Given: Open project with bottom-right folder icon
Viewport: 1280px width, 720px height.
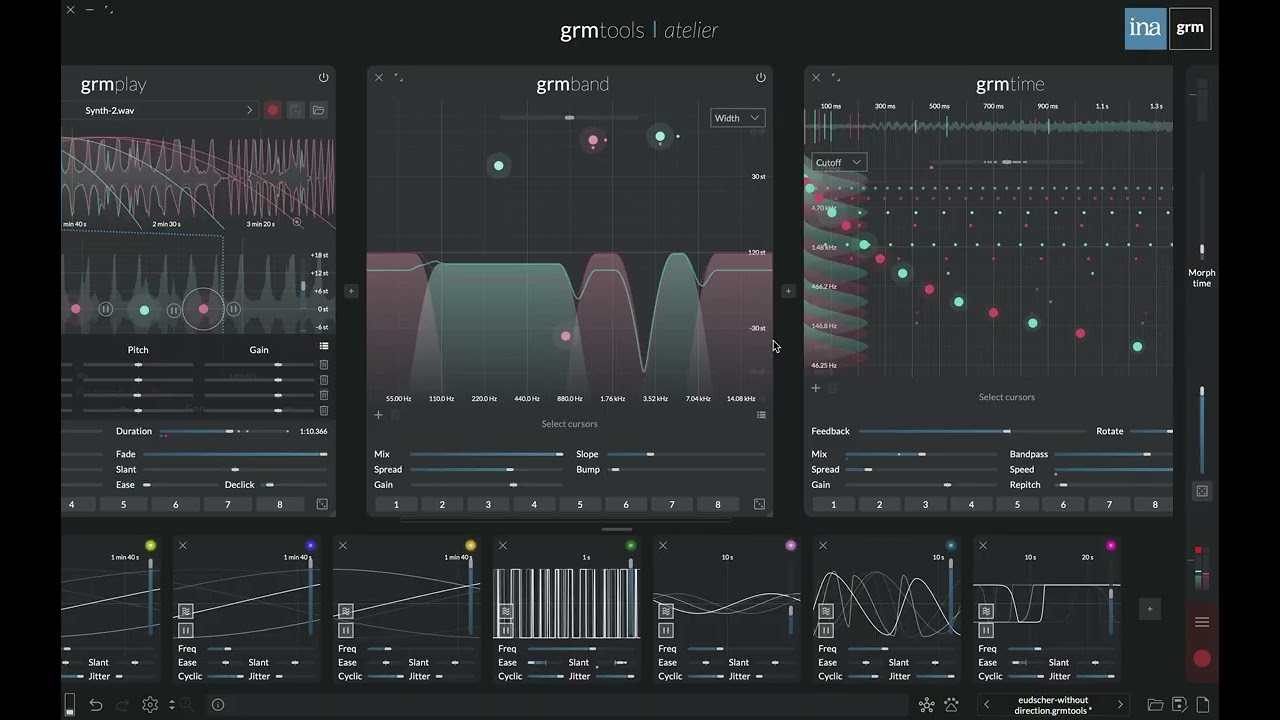Looking at the screenshot, I should click(1155, 705).
